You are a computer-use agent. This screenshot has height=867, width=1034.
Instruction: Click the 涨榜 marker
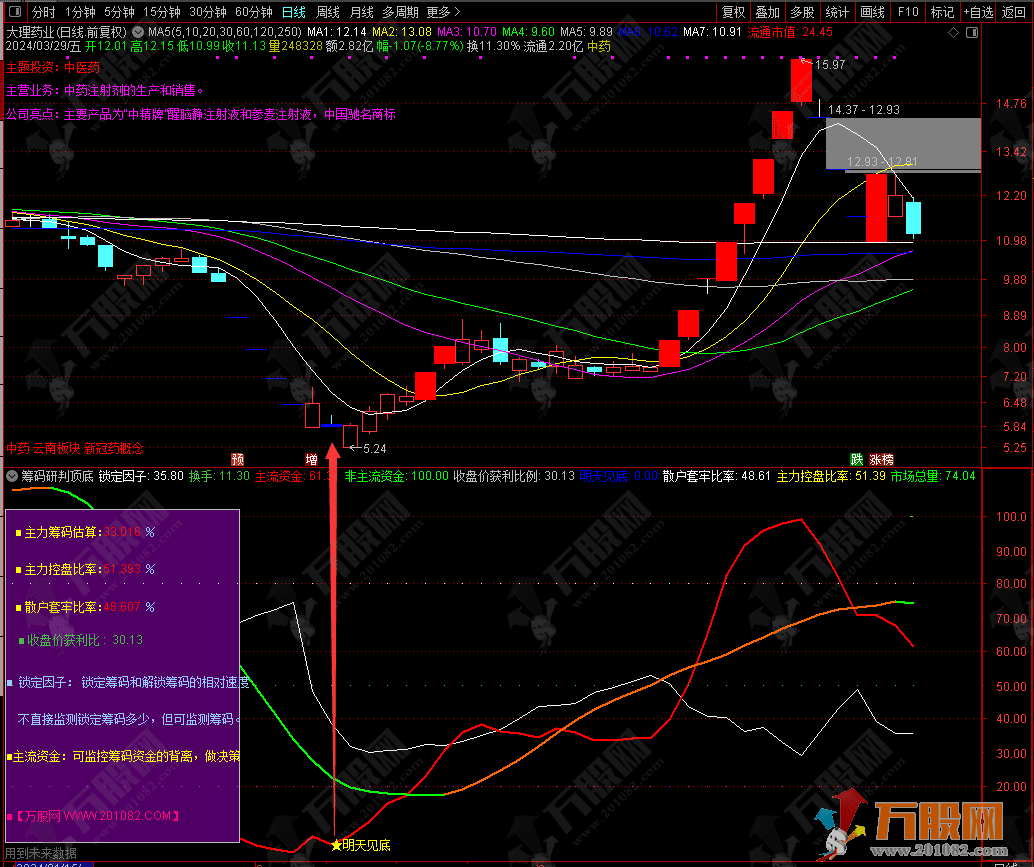881,460
